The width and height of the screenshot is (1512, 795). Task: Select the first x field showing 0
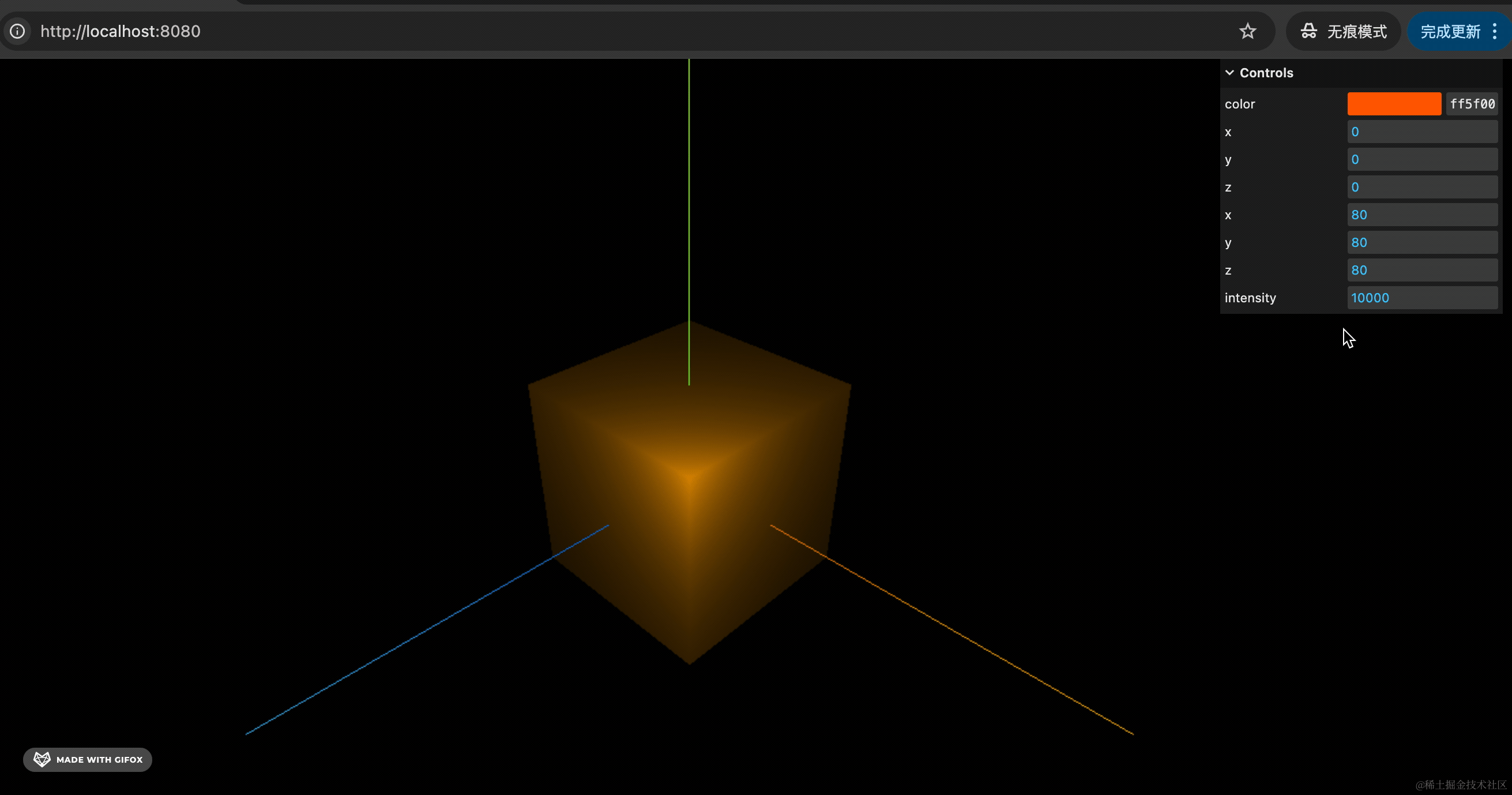pos(1422,132)
